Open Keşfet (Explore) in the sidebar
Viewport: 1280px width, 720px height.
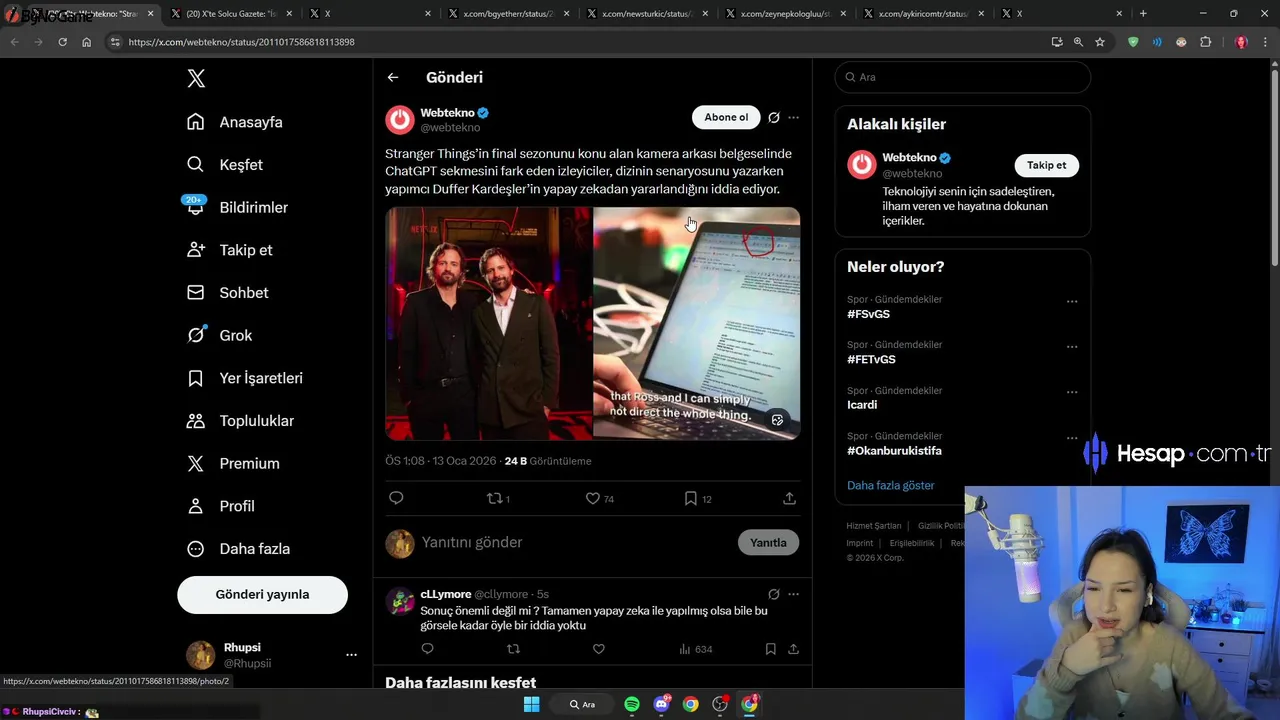pyautogui.click(x=225, y=165)
